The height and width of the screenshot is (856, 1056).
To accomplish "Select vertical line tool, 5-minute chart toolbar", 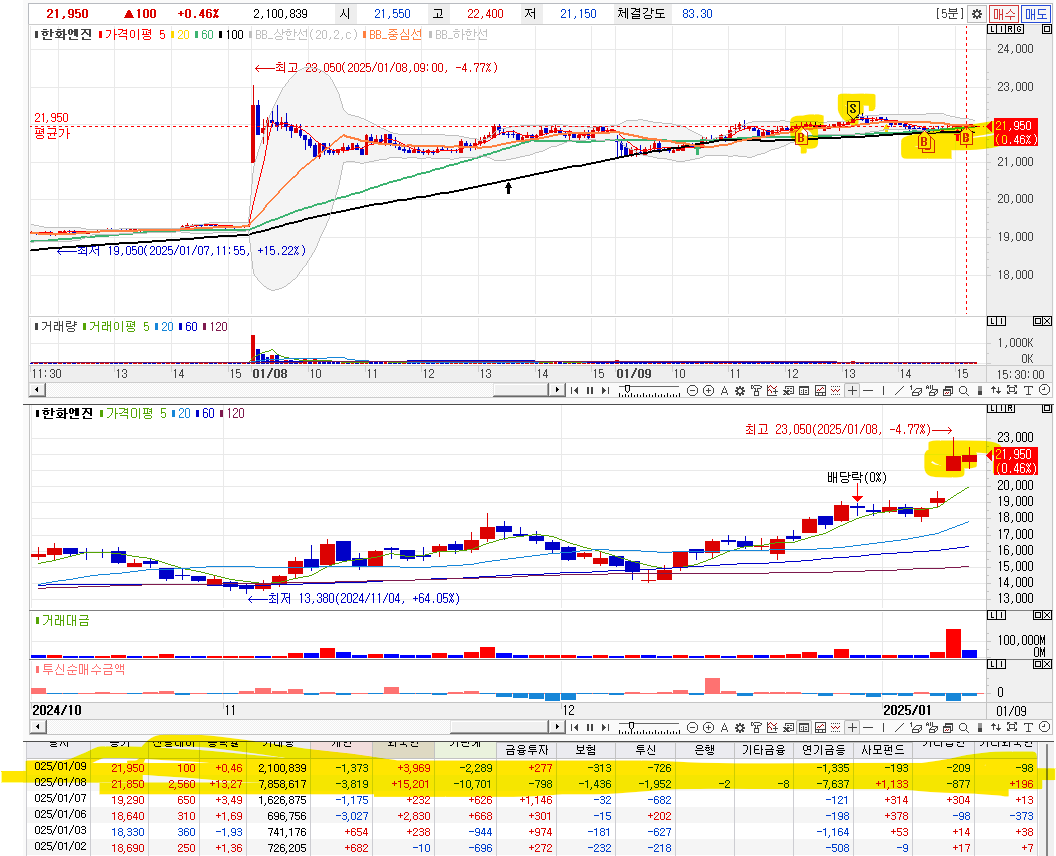I will [884, 391].
